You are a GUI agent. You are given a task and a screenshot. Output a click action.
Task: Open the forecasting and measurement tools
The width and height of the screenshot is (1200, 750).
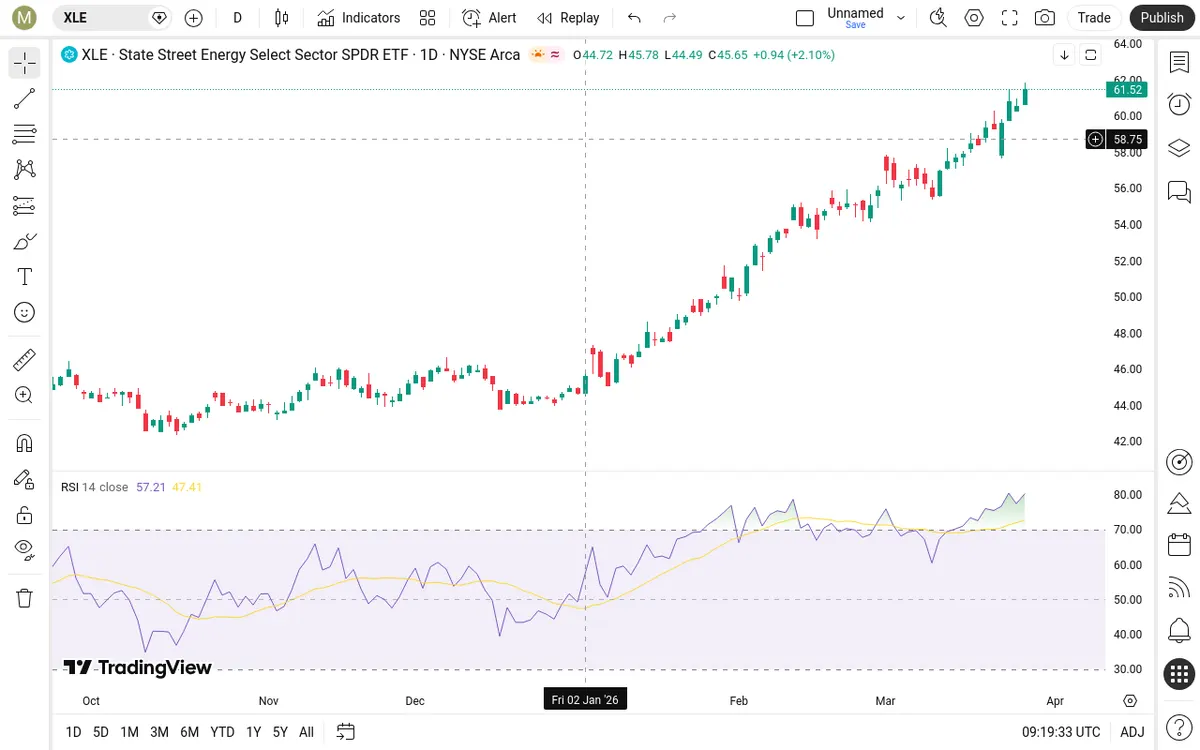click(25, 206)
